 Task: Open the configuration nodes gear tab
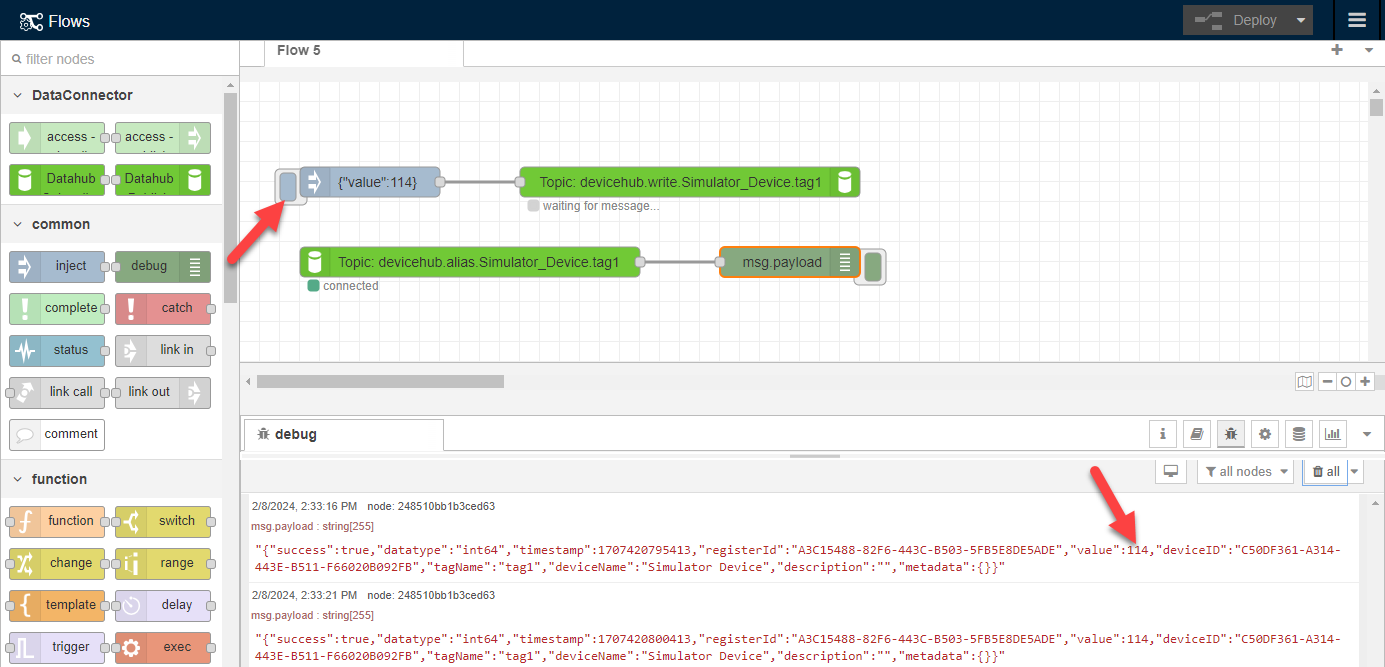tap(1265, 434)
